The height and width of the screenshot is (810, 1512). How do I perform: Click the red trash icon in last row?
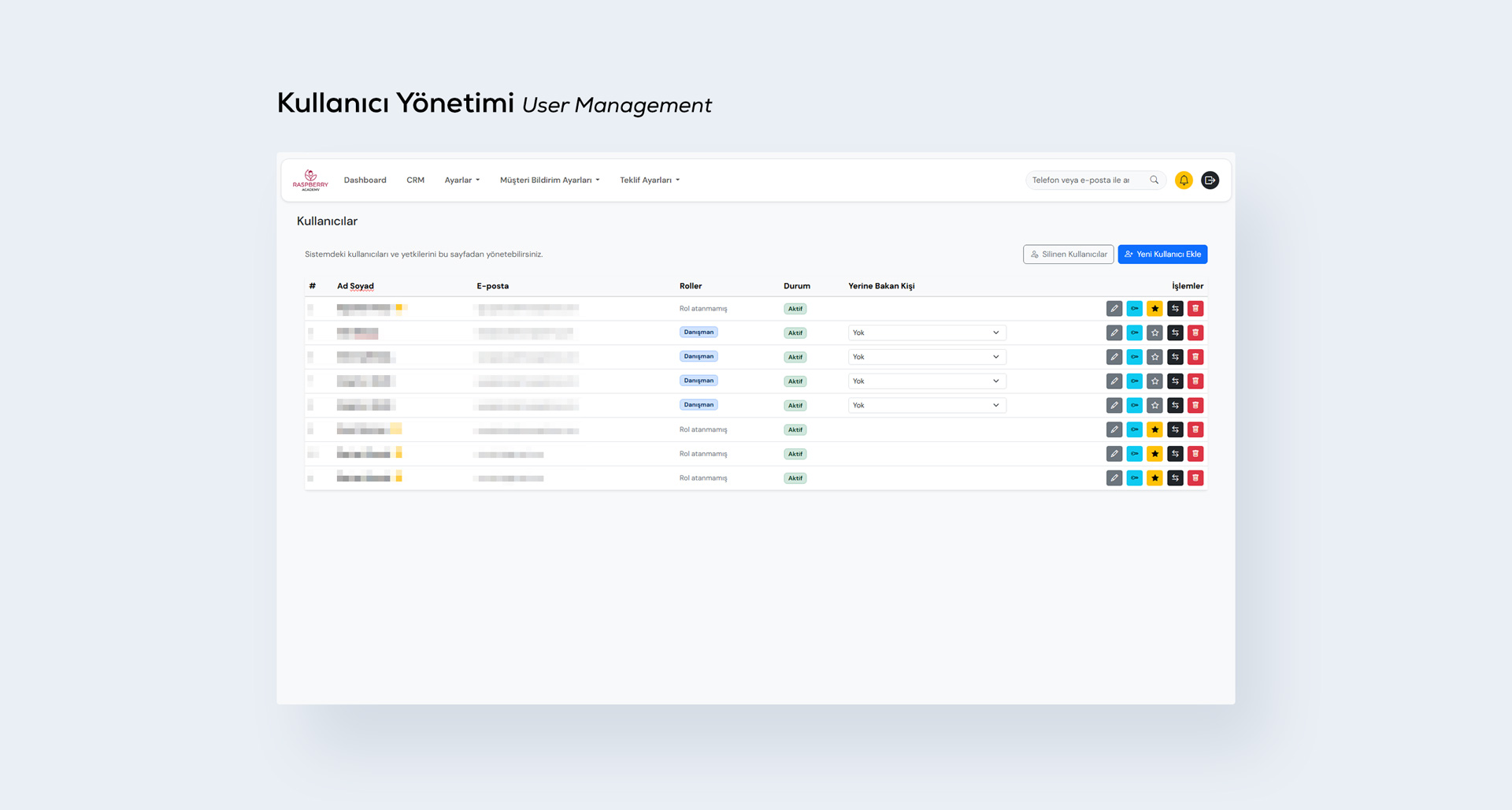(1195, 478)
